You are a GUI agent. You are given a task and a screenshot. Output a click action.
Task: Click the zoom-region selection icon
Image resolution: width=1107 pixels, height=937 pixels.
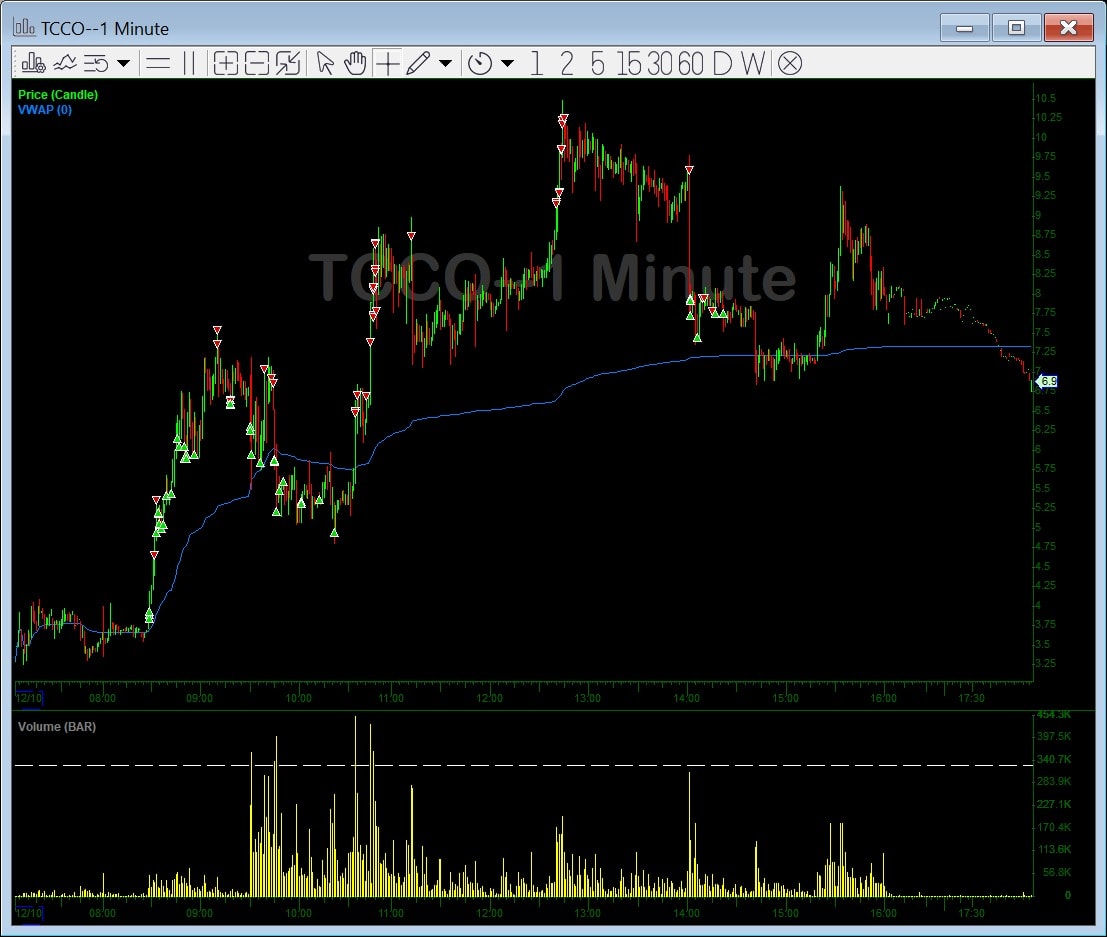click(x=288, y=63)
